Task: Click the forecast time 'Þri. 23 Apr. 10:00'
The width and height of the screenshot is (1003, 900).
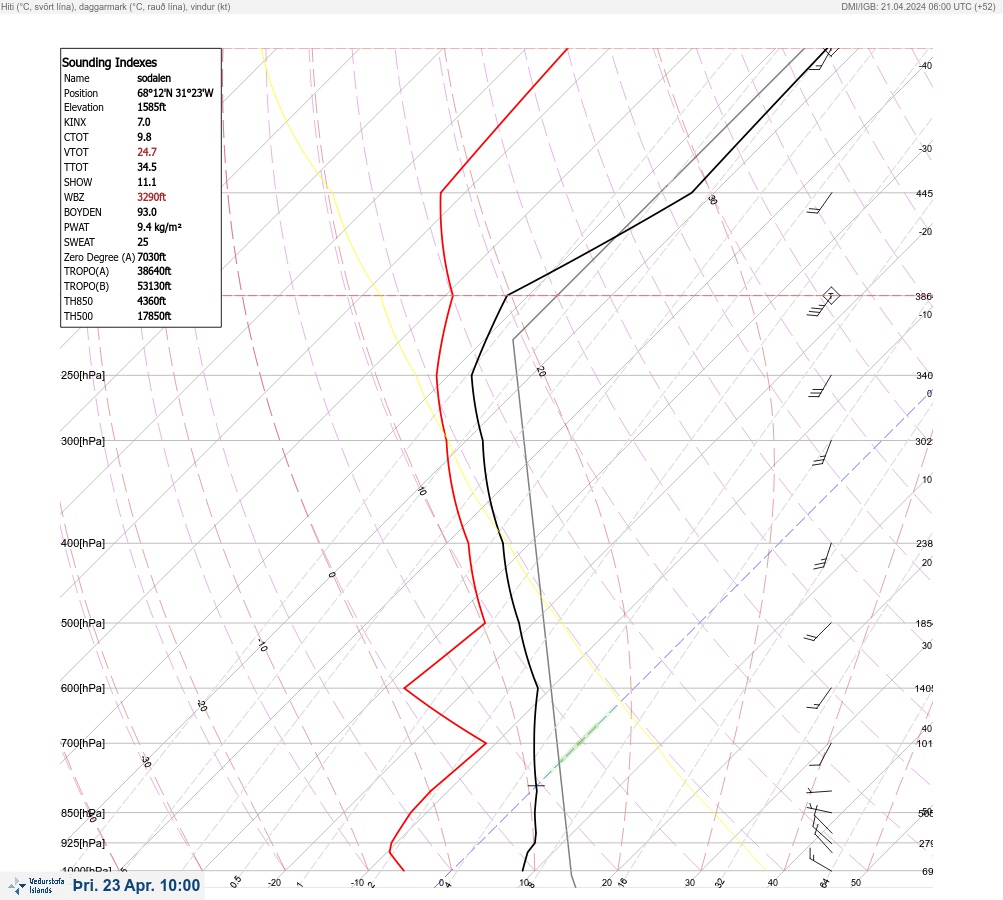Action: pyautogui.click(x=136, y=885)
